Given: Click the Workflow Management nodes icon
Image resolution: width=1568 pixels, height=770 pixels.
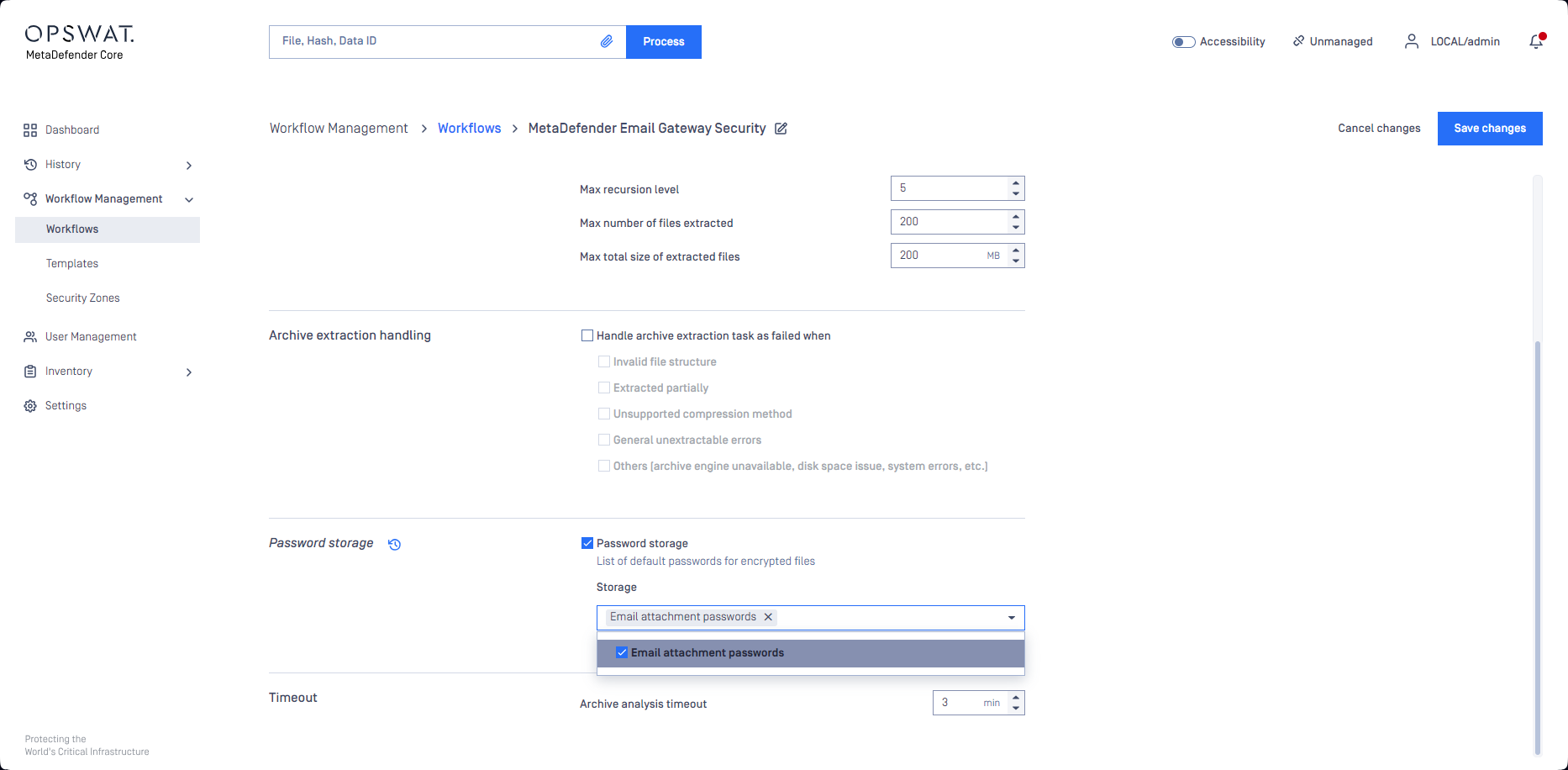Looking at the screenshot, I should [30, 199].
